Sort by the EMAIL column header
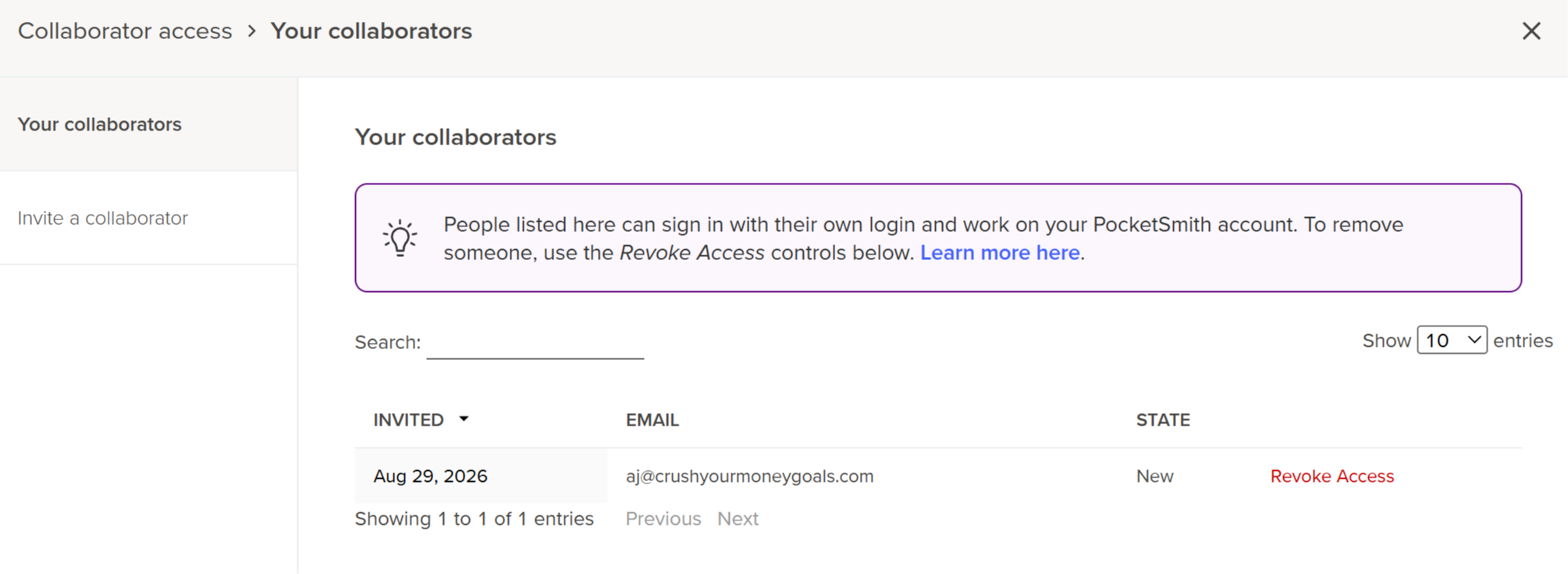Screen dimensions: 1568x574 [652, 420]
